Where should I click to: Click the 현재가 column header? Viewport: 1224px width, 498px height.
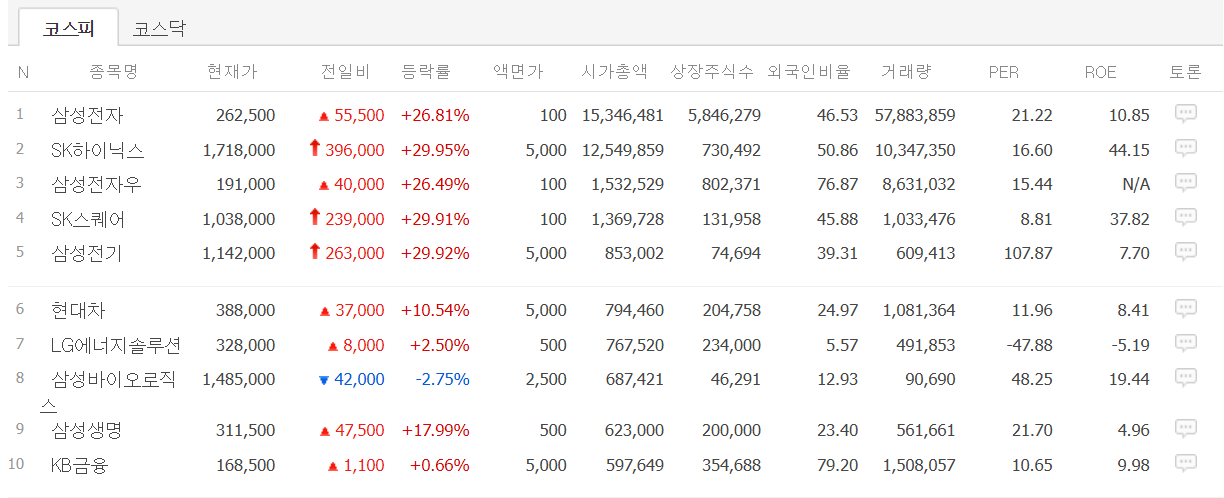(232, 72)
